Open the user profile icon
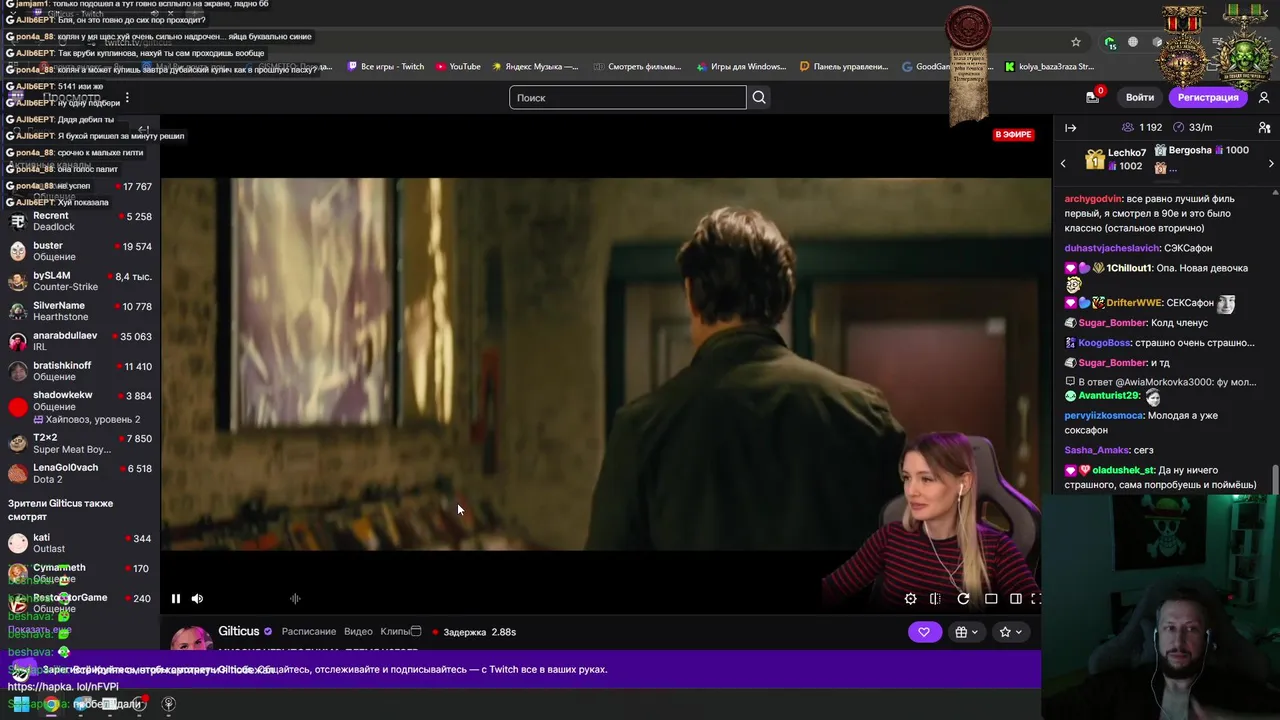The width and height of the screenshot is (1280, 720). point(1264,97)
